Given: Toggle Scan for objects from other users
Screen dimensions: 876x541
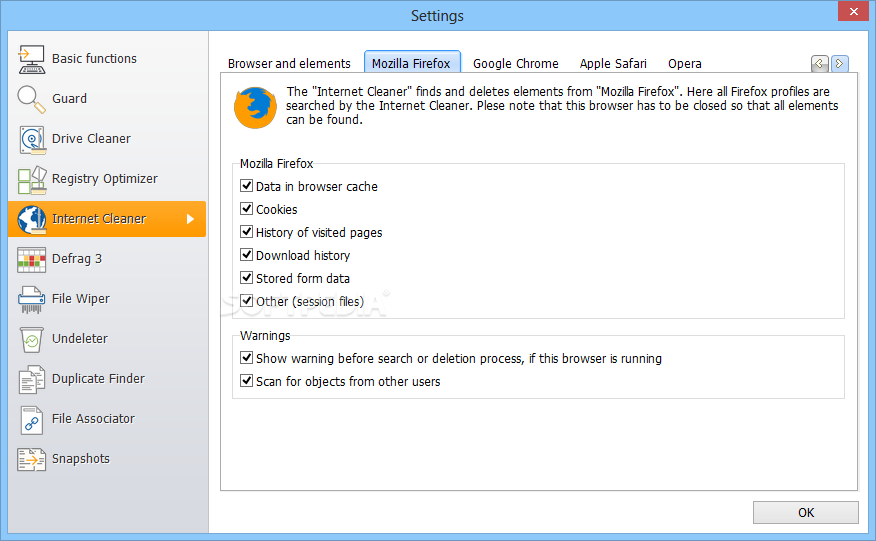Looking at the screenshot, I should [246, 380].
